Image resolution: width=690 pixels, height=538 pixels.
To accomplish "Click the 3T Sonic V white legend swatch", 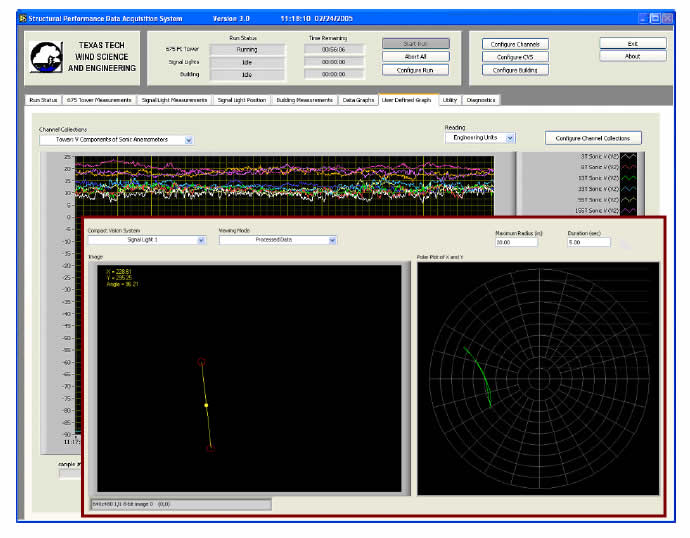I will 628,157.
